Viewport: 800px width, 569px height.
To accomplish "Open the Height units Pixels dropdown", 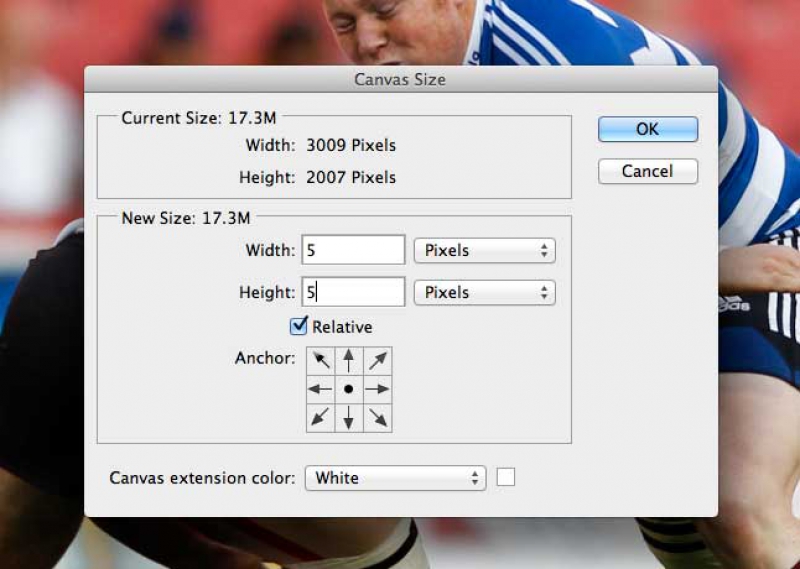I will pos(485,292).
